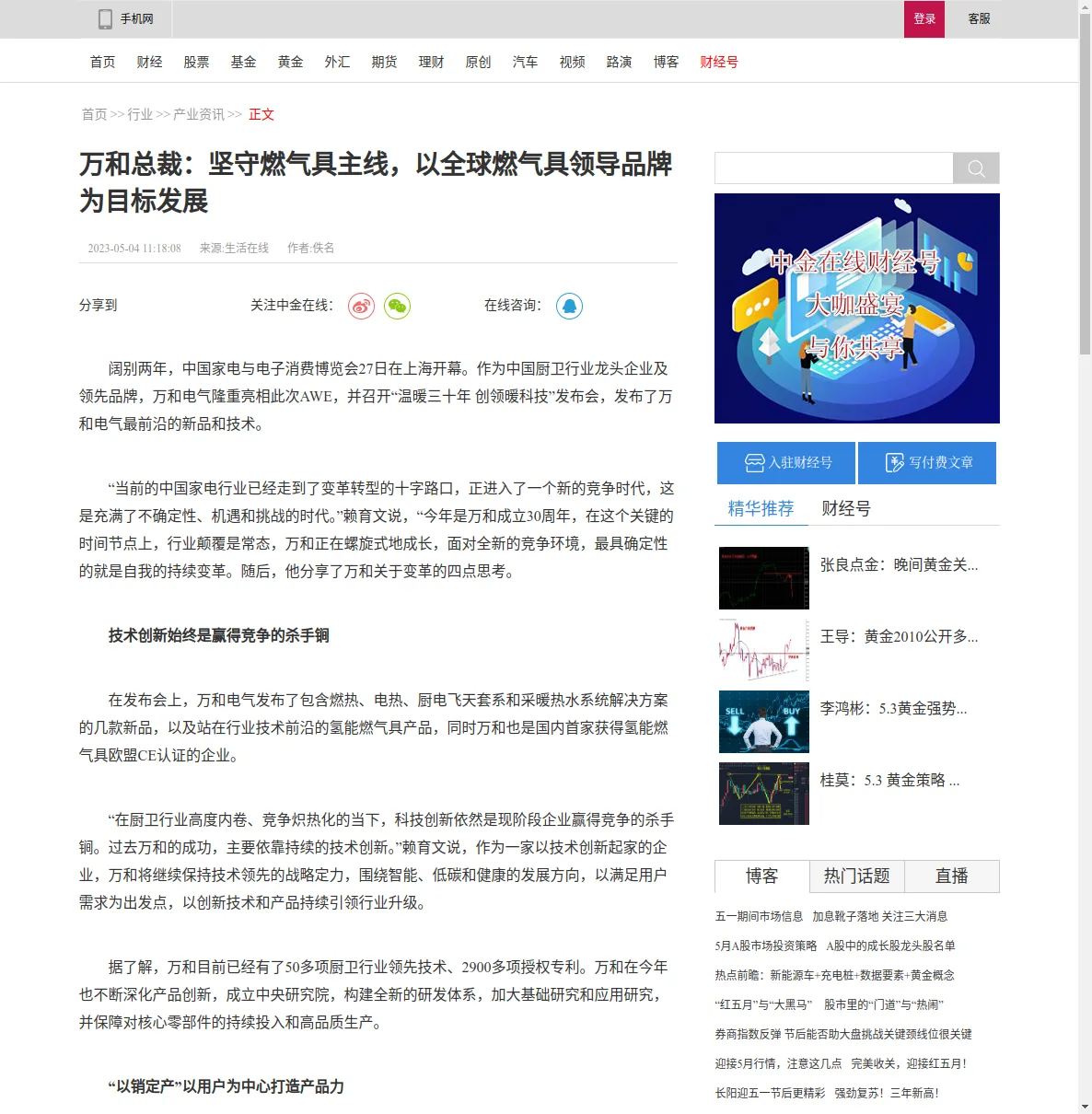Switch to the 精华推荐 tab
This screenshot has height=1114, width=1092.
761,509
